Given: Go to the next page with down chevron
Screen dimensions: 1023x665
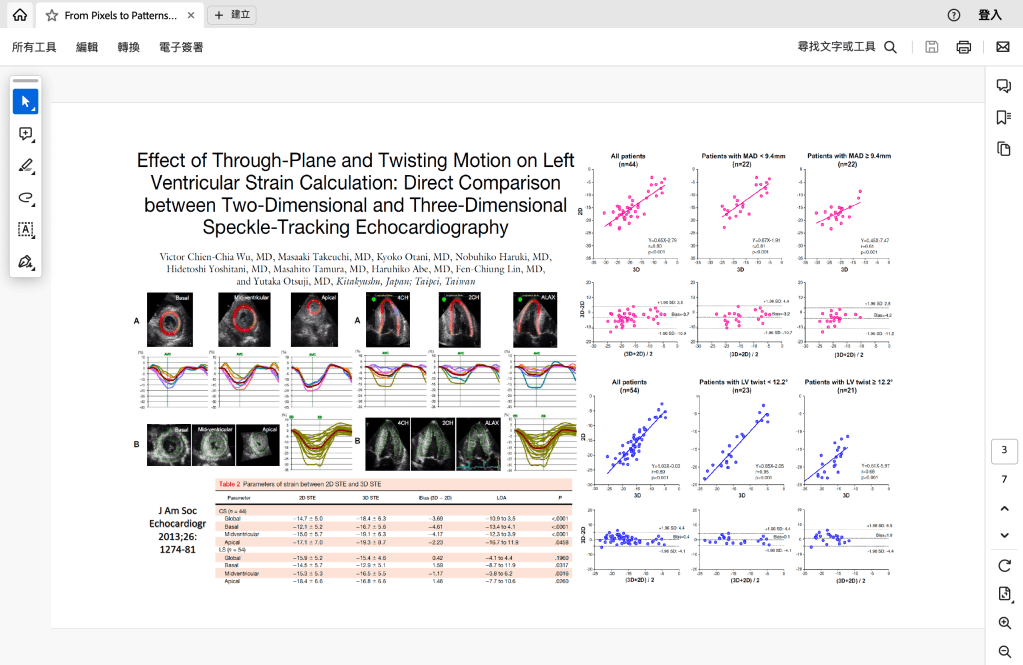Looking at the screenshot, I should point(1004,535).
